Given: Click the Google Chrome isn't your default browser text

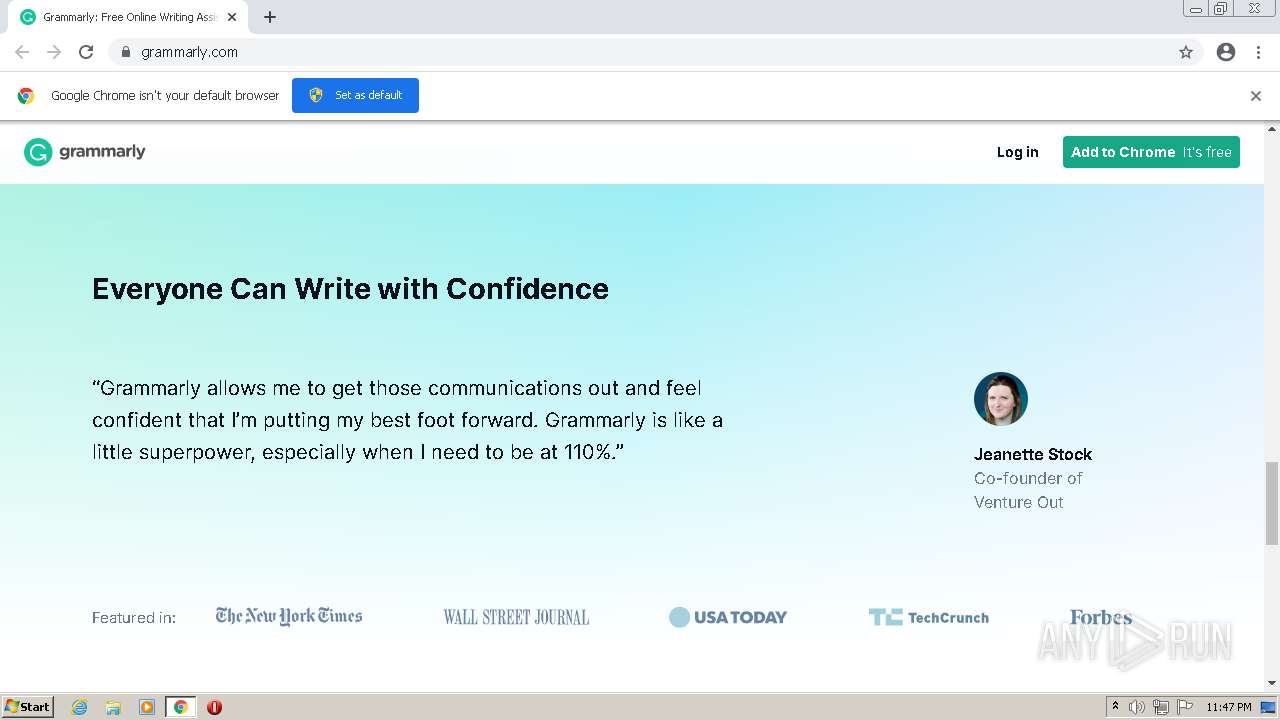Looking at the screenshot, I should [165, 96].
